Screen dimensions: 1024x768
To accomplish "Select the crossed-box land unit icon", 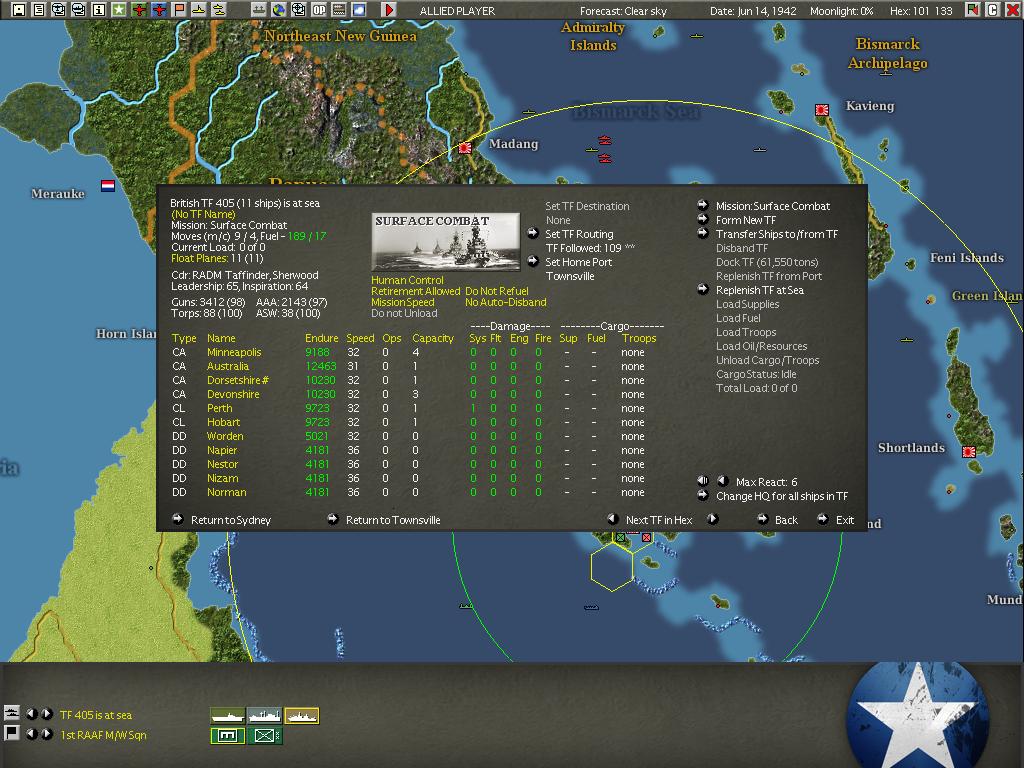I will tap(264, 736).
